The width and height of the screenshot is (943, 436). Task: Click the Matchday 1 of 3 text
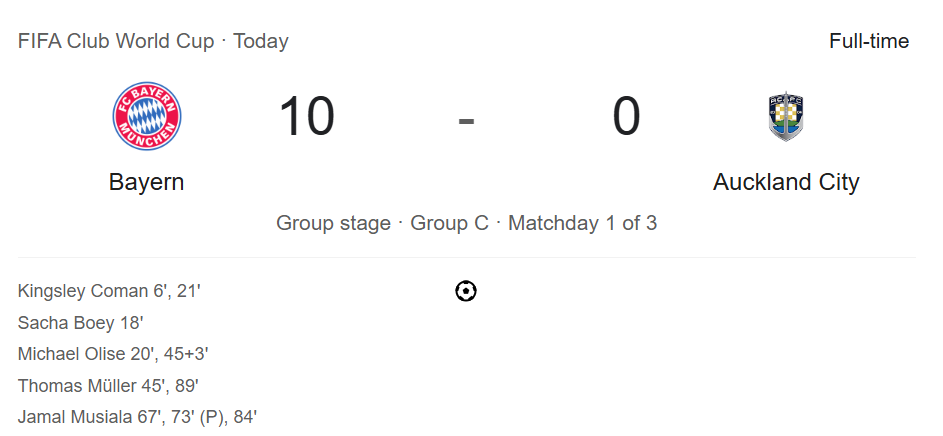(x=583, y=223)
